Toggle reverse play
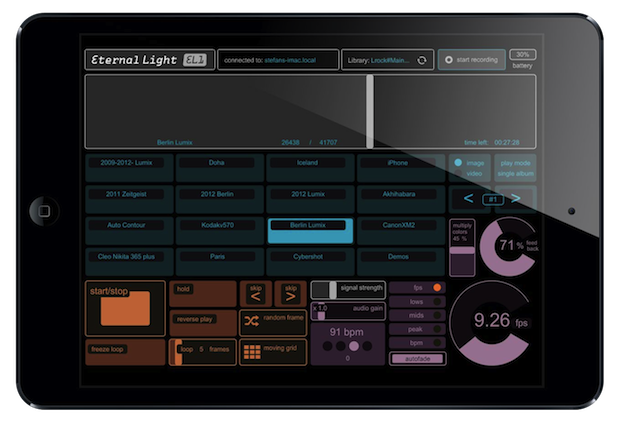The image size is (620, 438). [203, 323]
